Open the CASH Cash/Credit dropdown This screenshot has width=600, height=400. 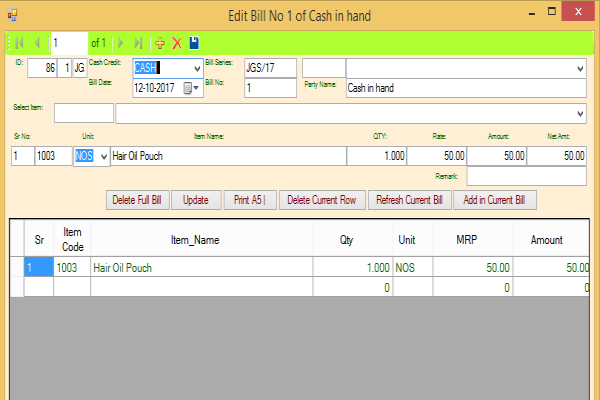[197, 69]
